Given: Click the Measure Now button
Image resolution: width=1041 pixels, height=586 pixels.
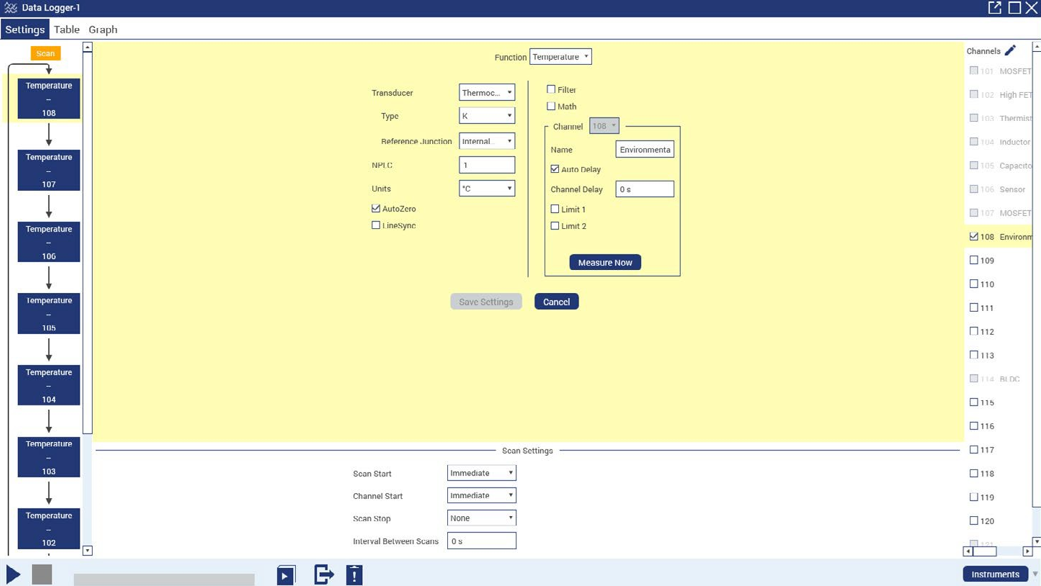Looking at the screenshot, I should 604,261.
